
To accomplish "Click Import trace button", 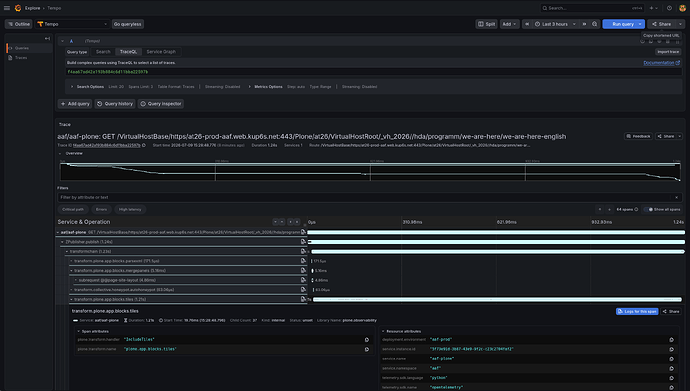I will coord(668,52).
